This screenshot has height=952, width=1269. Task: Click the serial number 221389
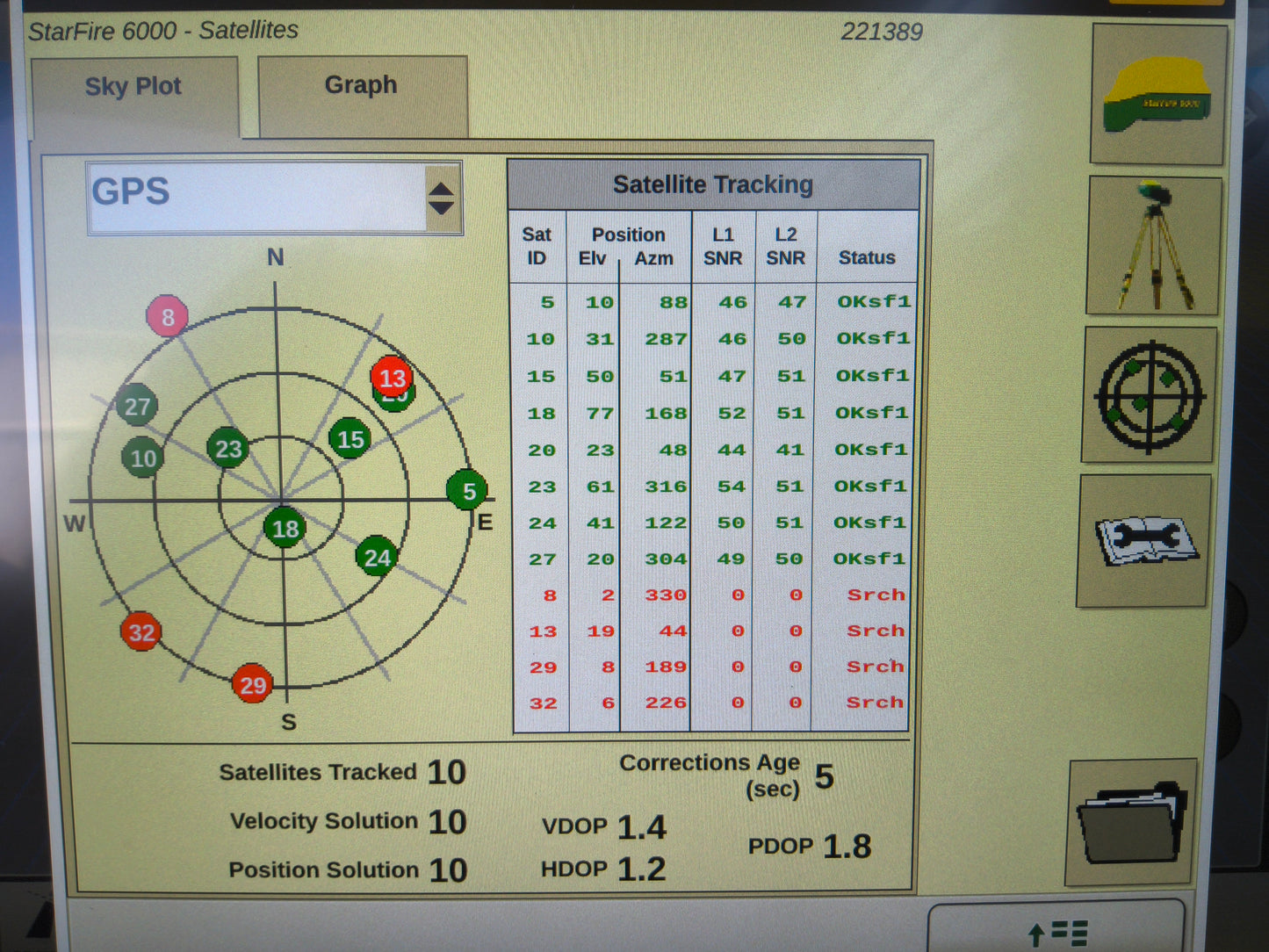point(882,32)
